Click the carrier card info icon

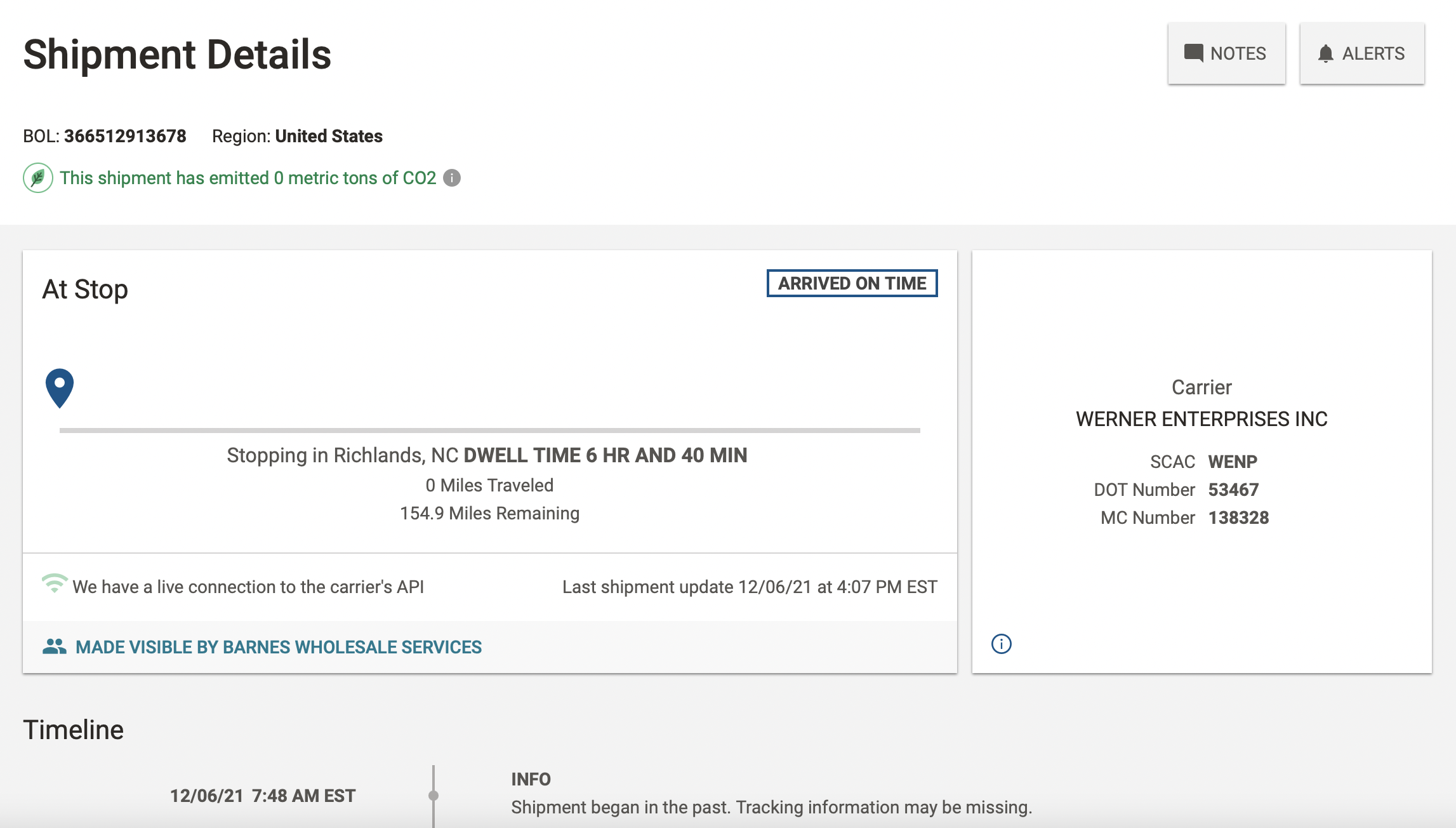[x=1002, y=644]
